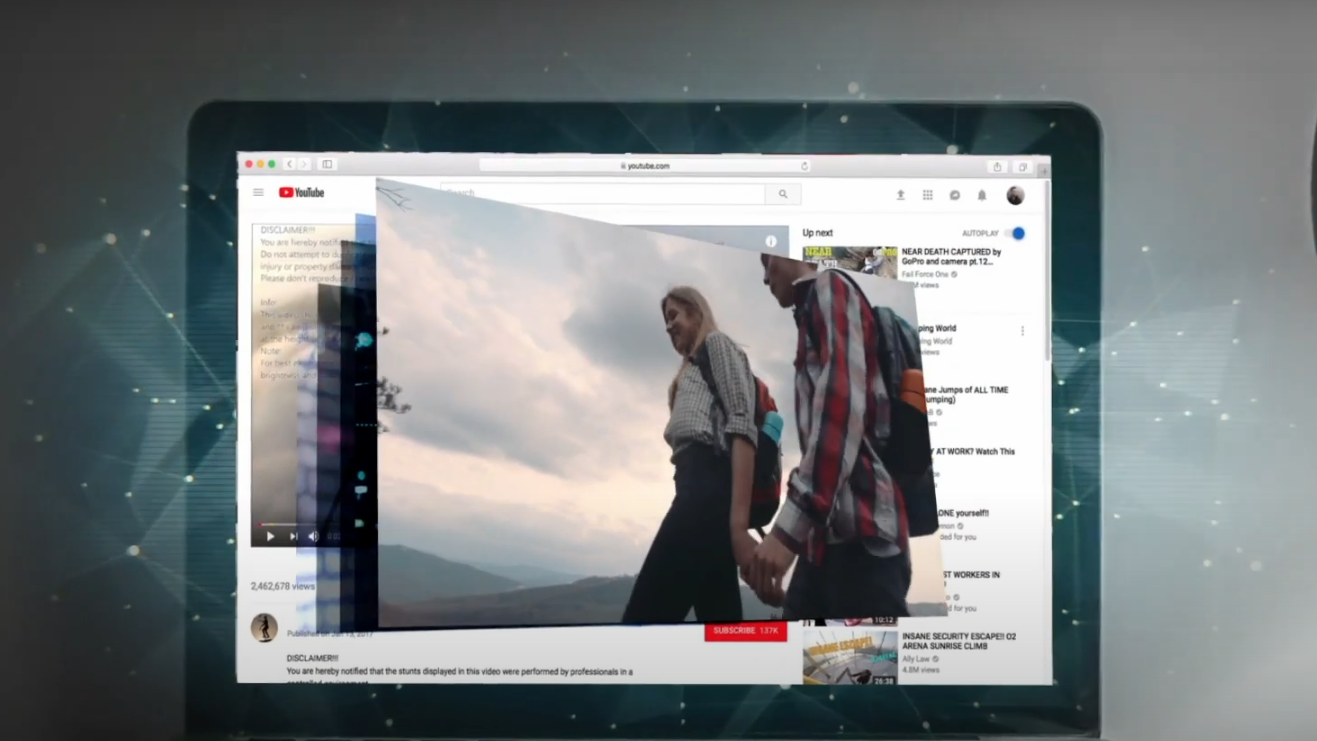Open the Ally Law channel link
Screen dimensions: 1317x741
pyautogui.click(x=919, y=659)
